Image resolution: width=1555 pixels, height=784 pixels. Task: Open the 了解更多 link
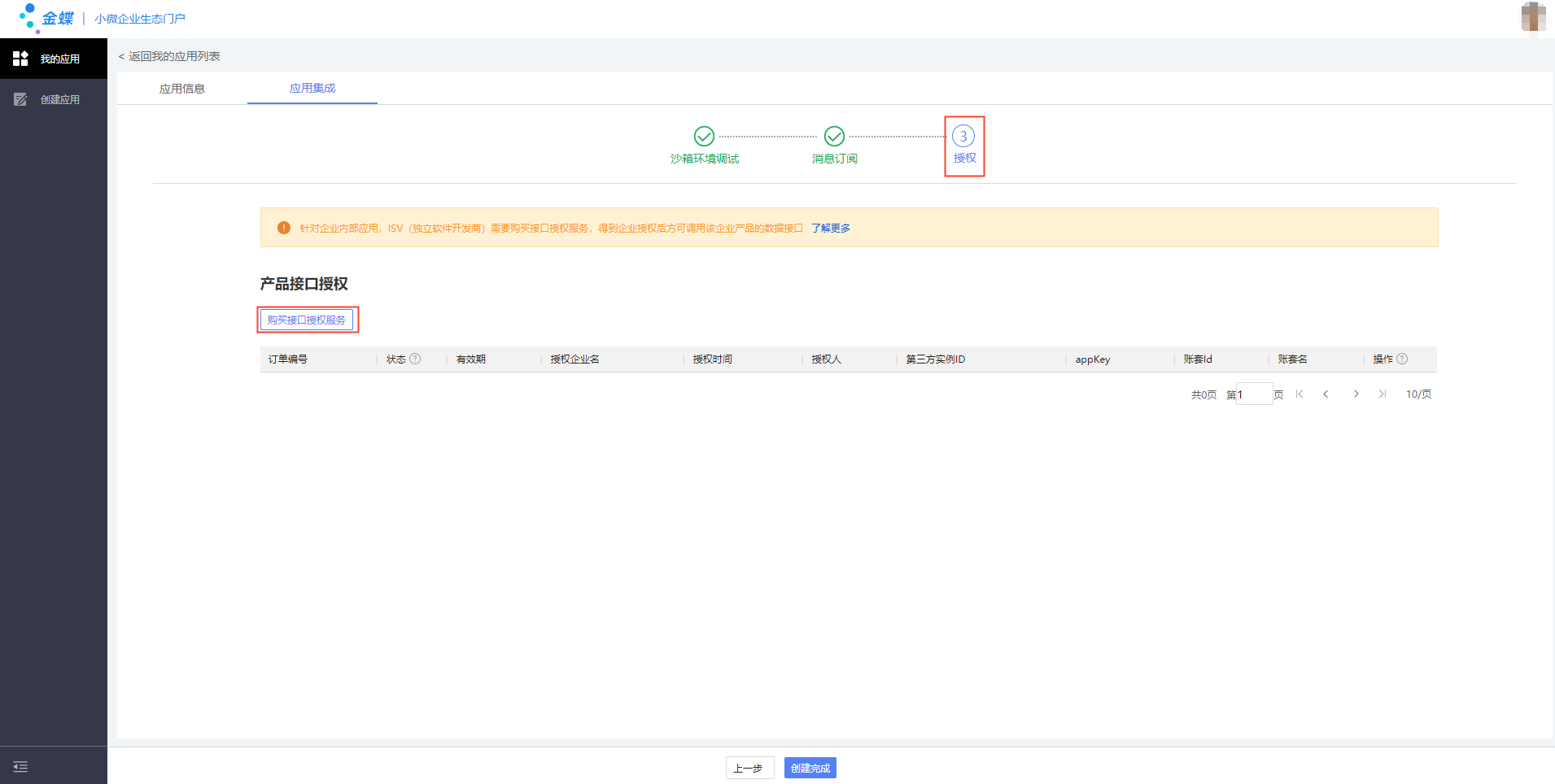(830, 228)
